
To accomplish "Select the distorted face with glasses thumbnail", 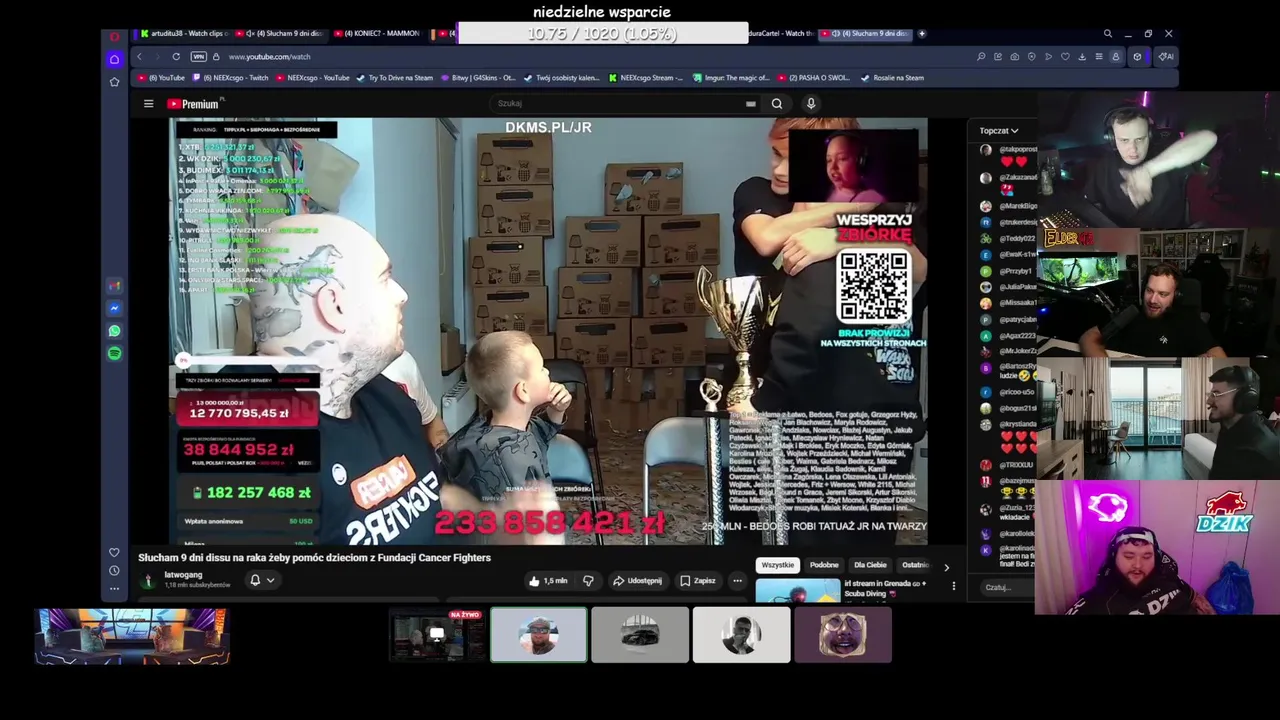I will [x=843, y=635].
